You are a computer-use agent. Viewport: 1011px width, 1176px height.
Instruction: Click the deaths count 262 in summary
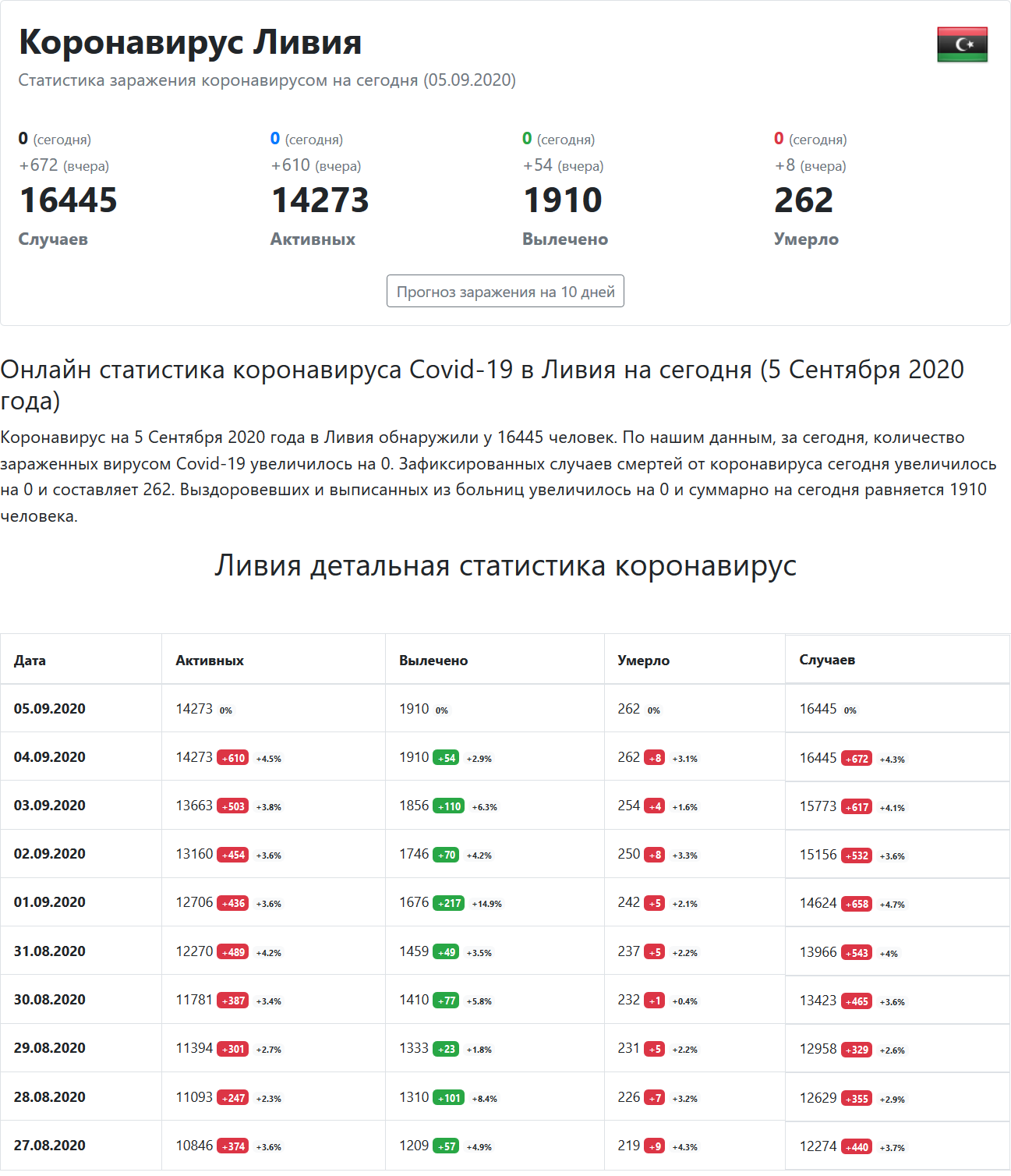pyautogui.click(x=804, y=200)
